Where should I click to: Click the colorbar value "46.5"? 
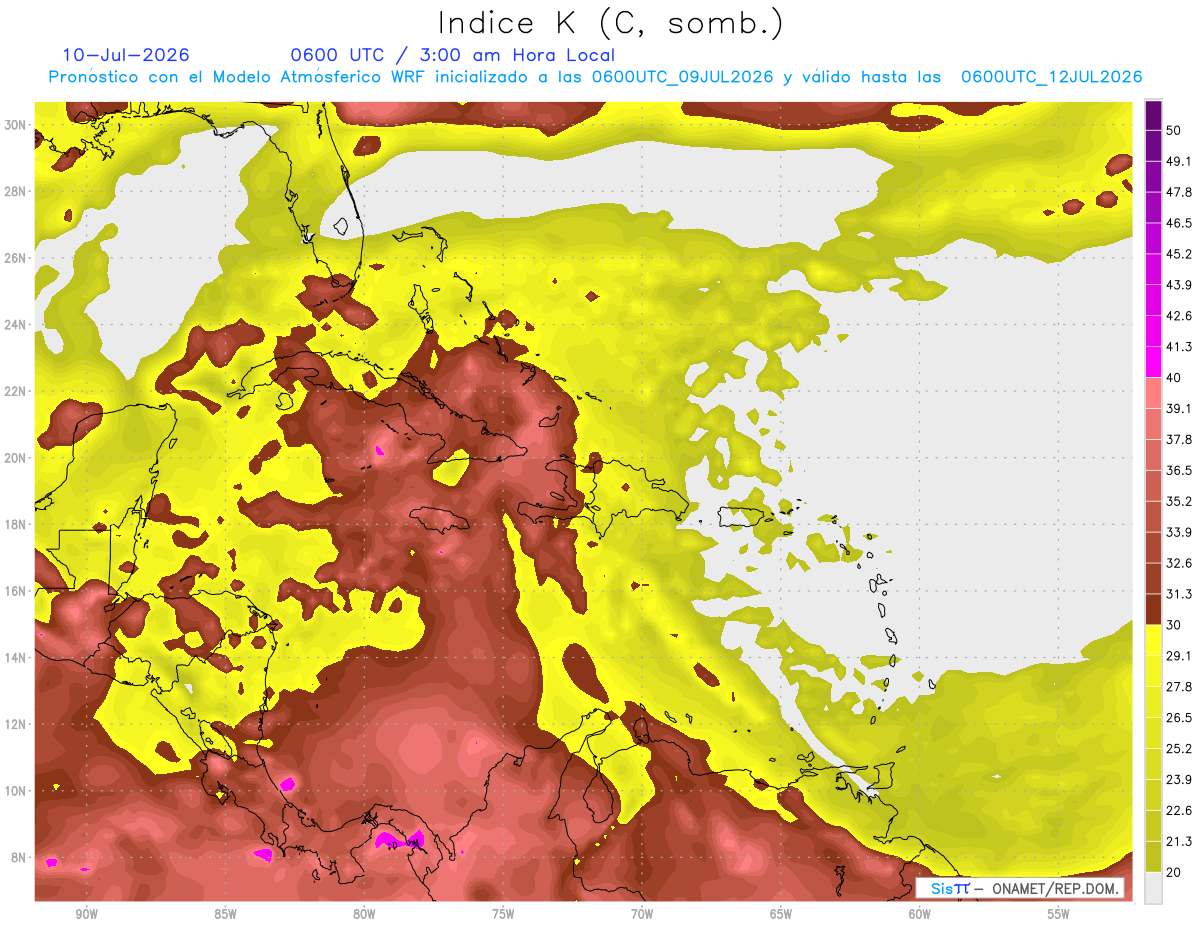pyautogui.click(x=1180, y=223)
